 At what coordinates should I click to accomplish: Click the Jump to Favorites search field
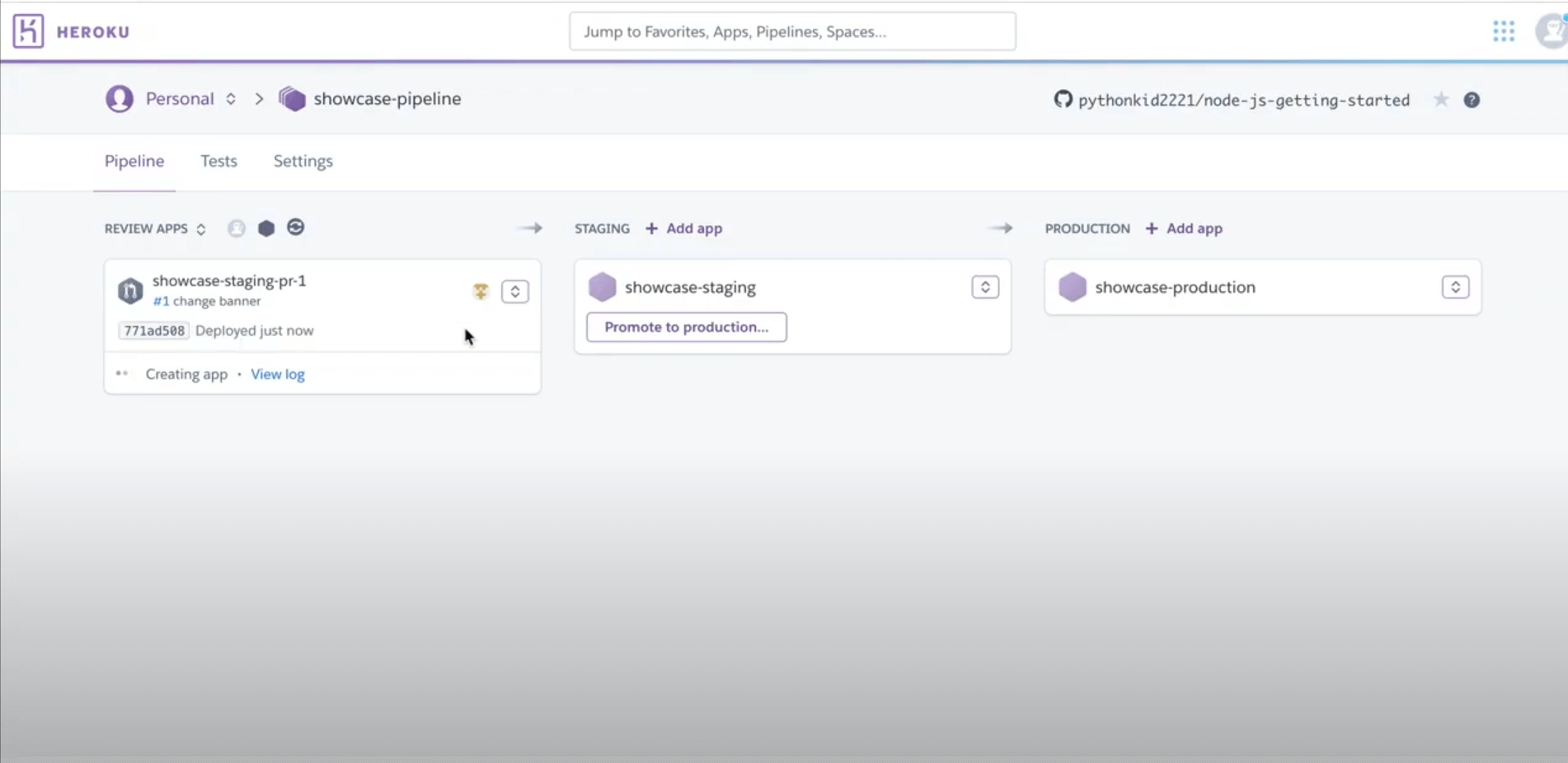click(791, 31)
